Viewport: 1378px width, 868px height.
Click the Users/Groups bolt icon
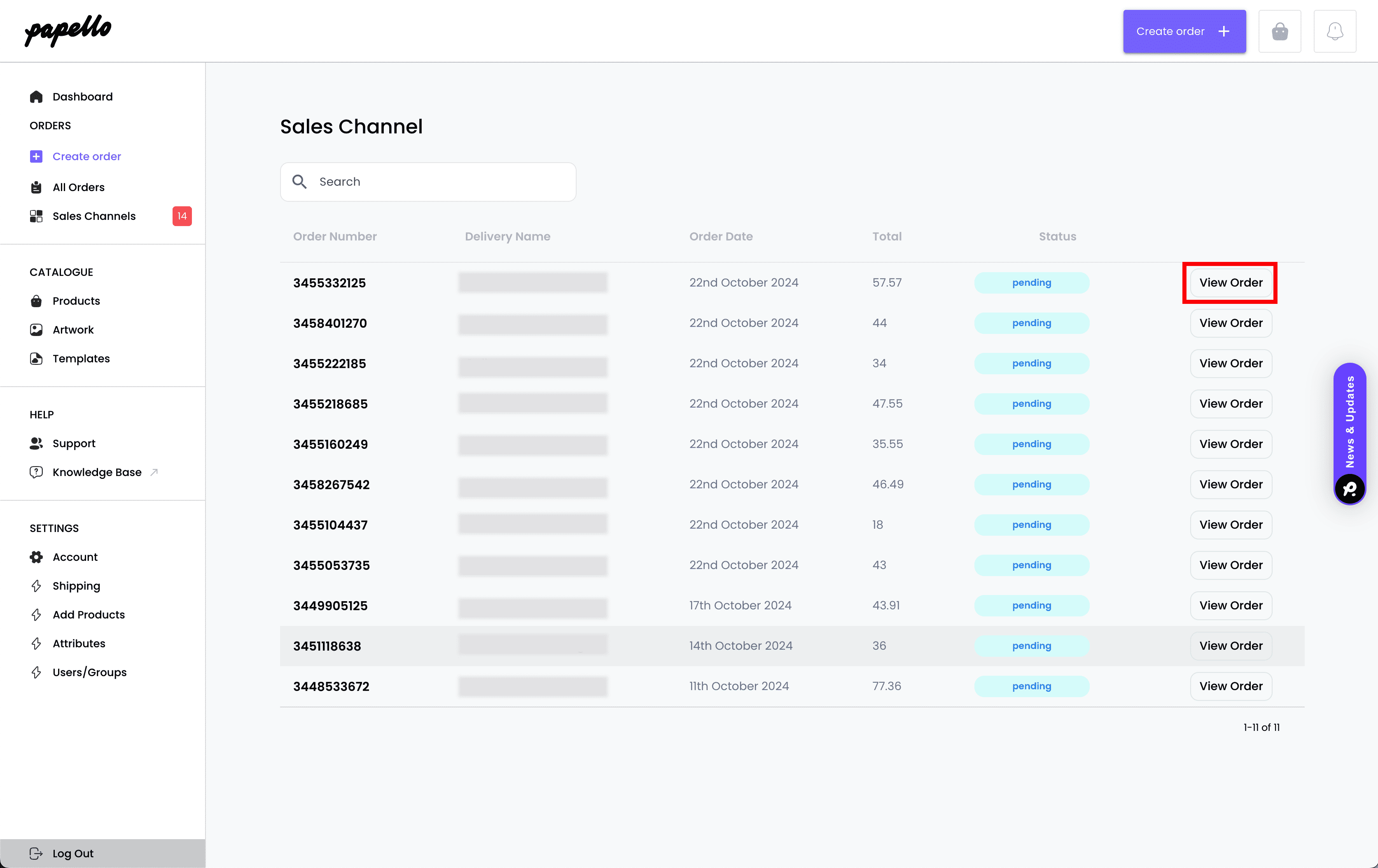coord(36,672)
